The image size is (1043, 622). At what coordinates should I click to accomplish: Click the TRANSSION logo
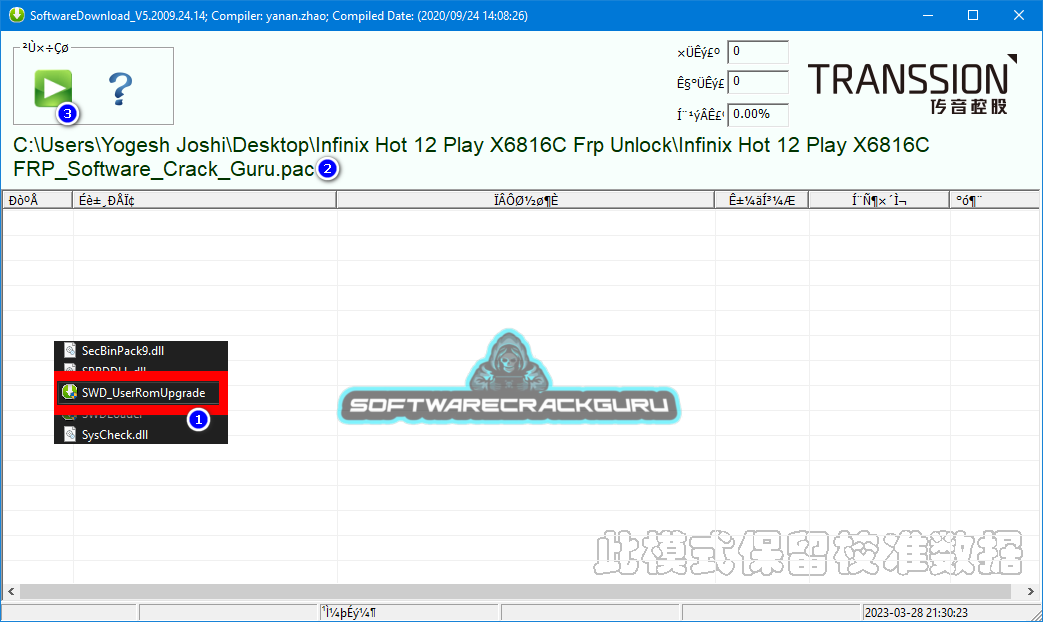coord(912,84)
